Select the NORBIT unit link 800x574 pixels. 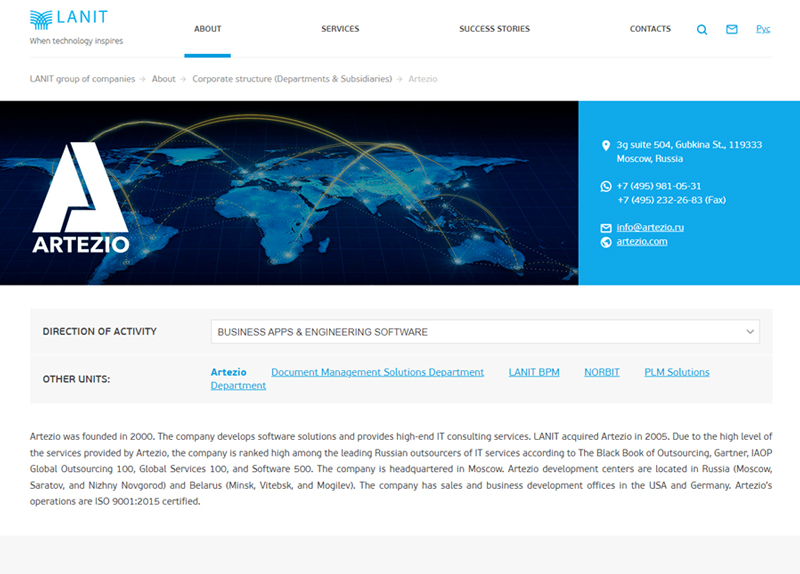pos(602,372)
